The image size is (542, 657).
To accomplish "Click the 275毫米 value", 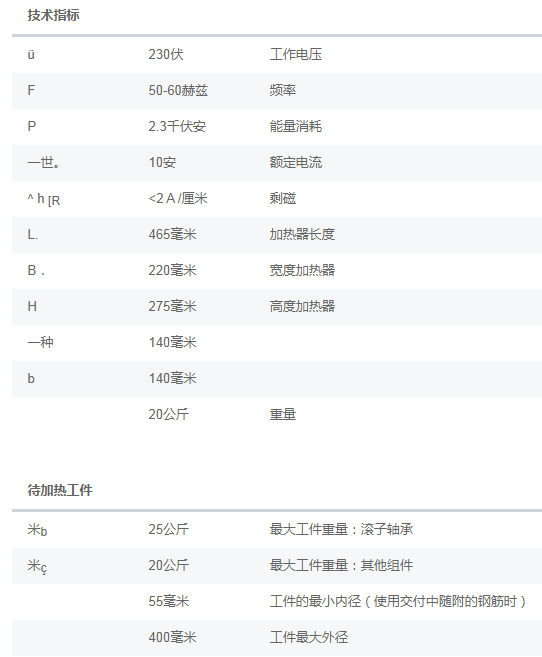I will point(172,307).
